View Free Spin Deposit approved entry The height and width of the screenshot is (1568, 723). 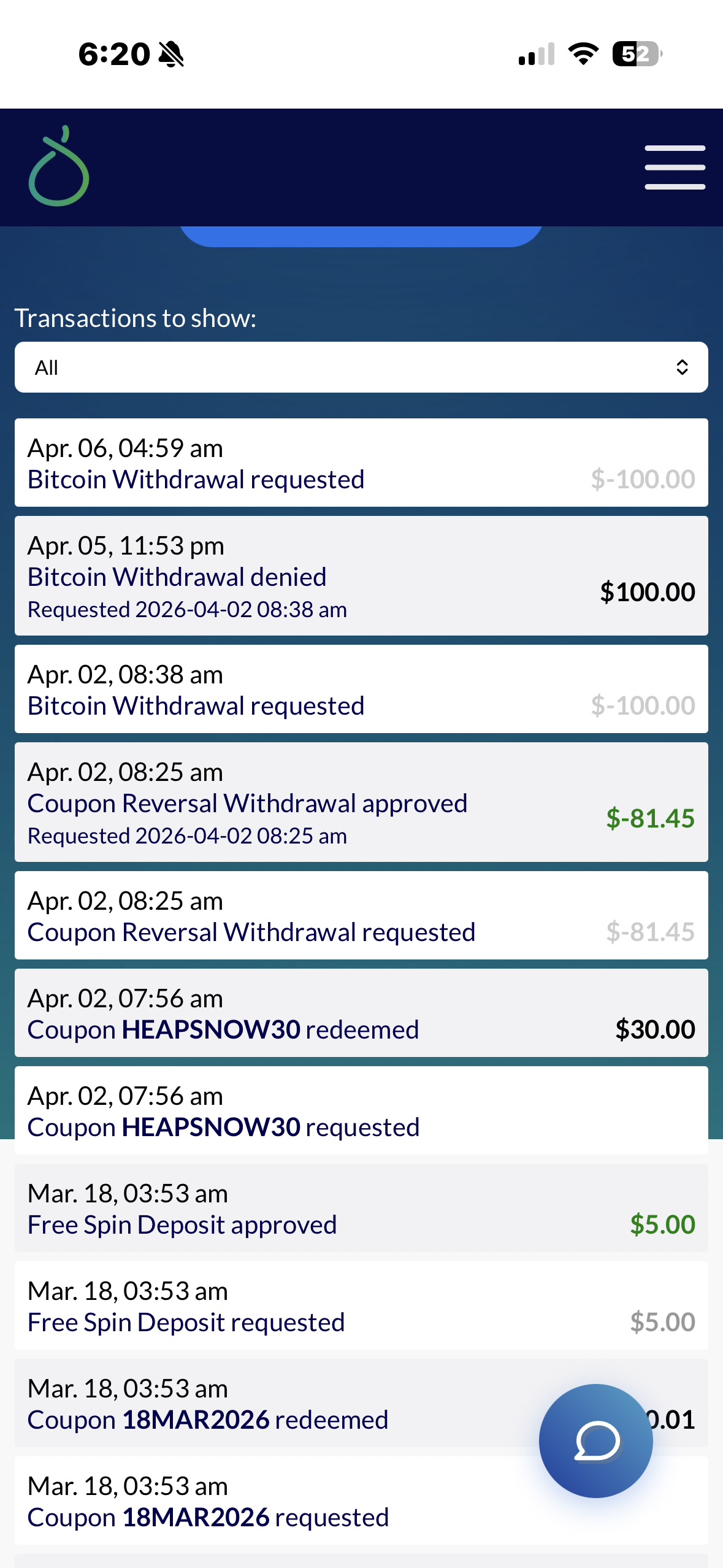(x=361, y=1209)
